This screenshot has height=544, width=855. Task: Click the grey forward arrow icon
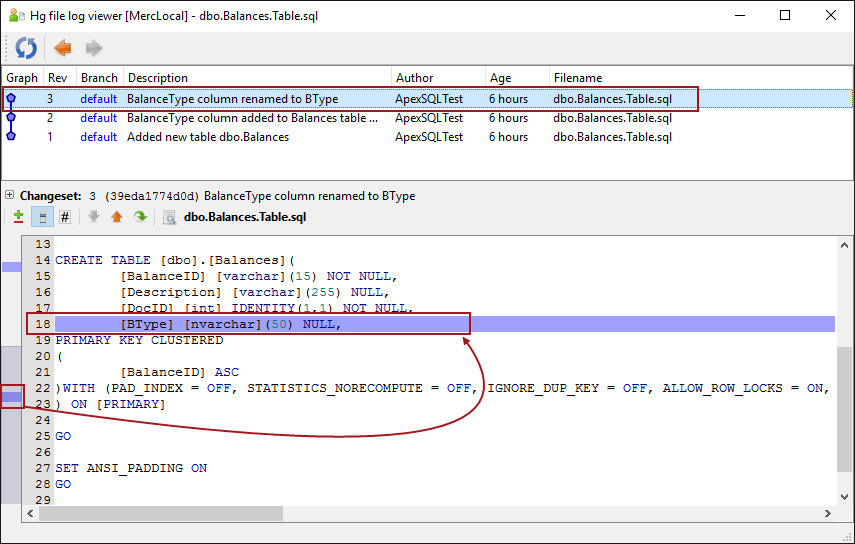94,48
